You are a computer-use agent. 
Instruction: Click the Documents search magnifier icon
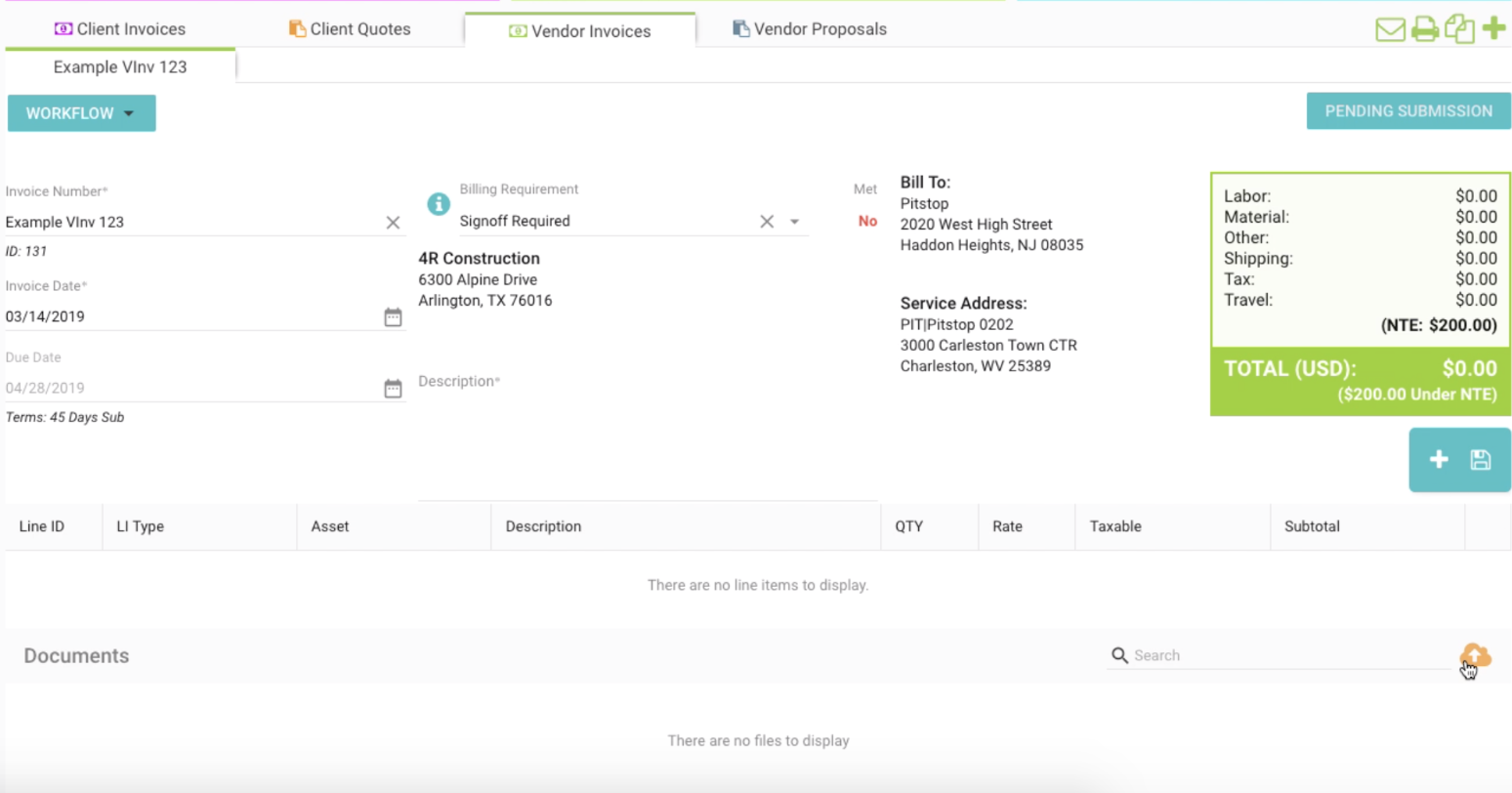click(1119, 655)
